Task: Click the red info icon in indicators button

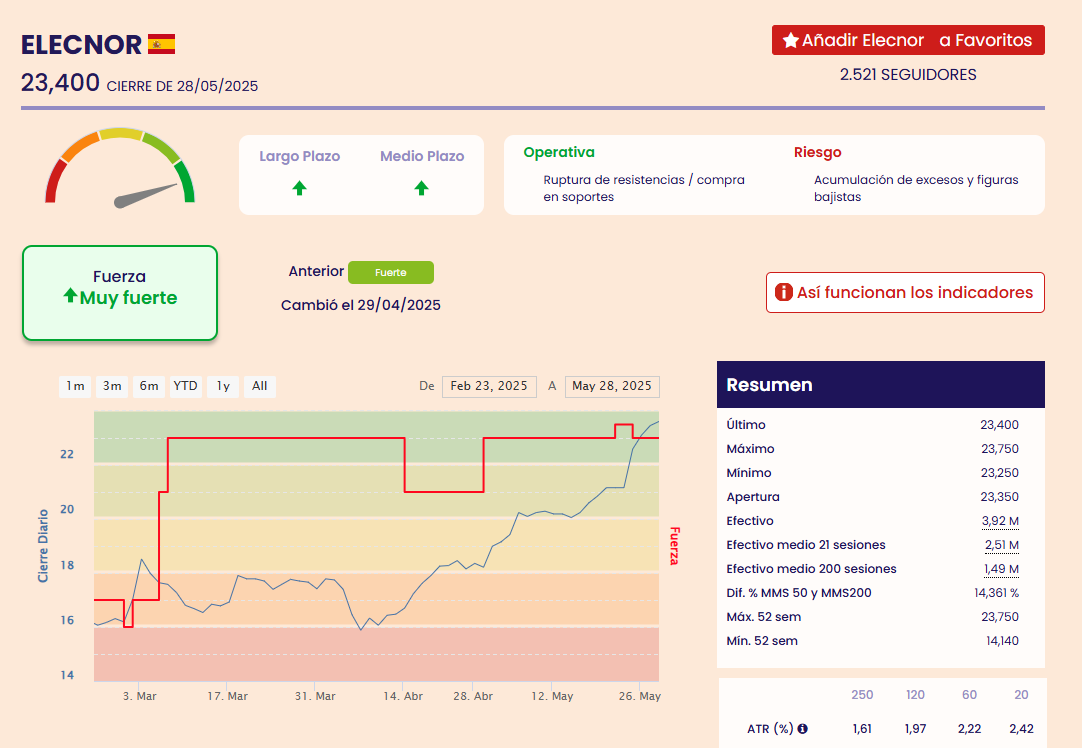Action: click(x=784, y=293)
